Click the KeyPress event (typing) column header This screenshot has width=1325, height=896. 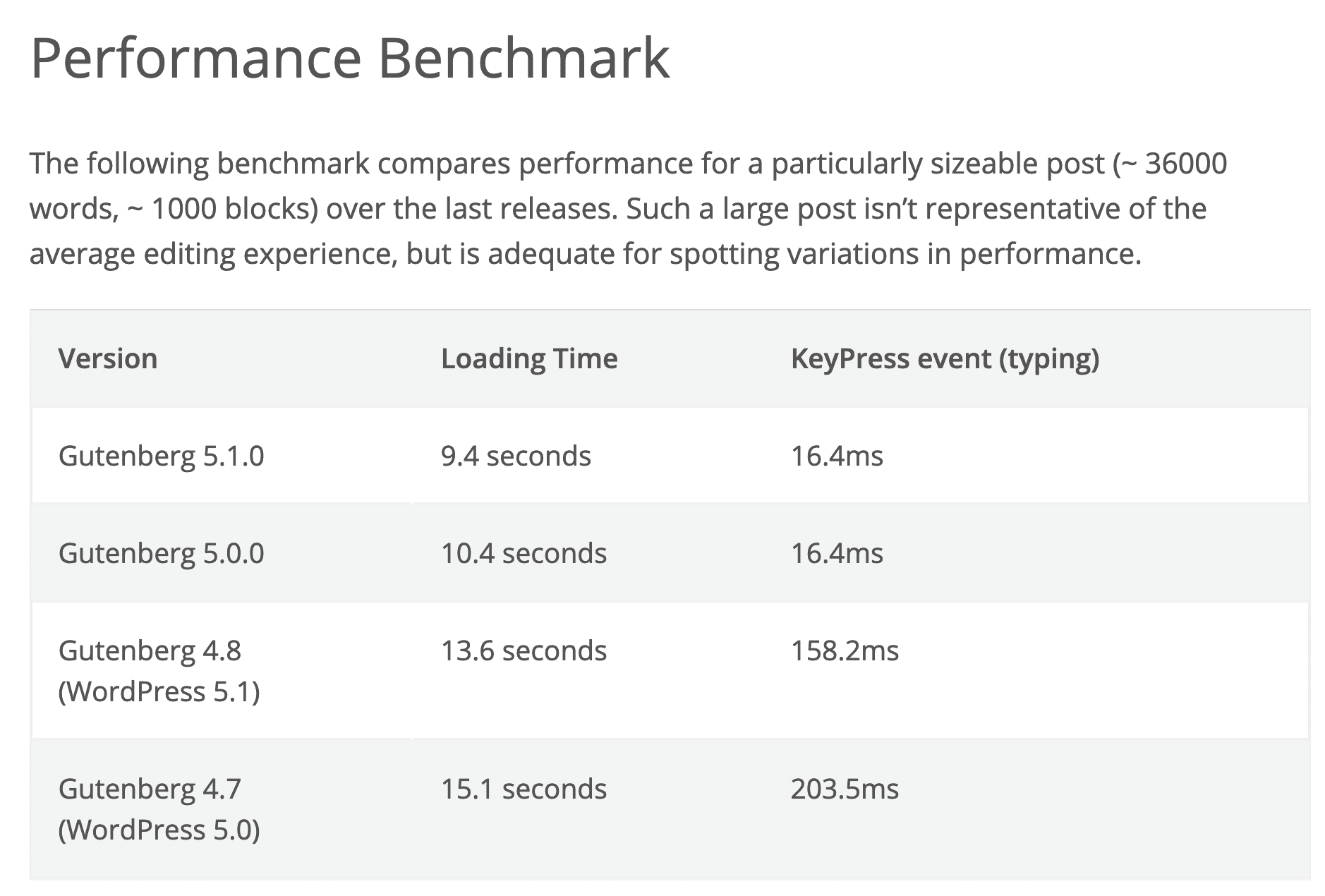pos(945,358)
